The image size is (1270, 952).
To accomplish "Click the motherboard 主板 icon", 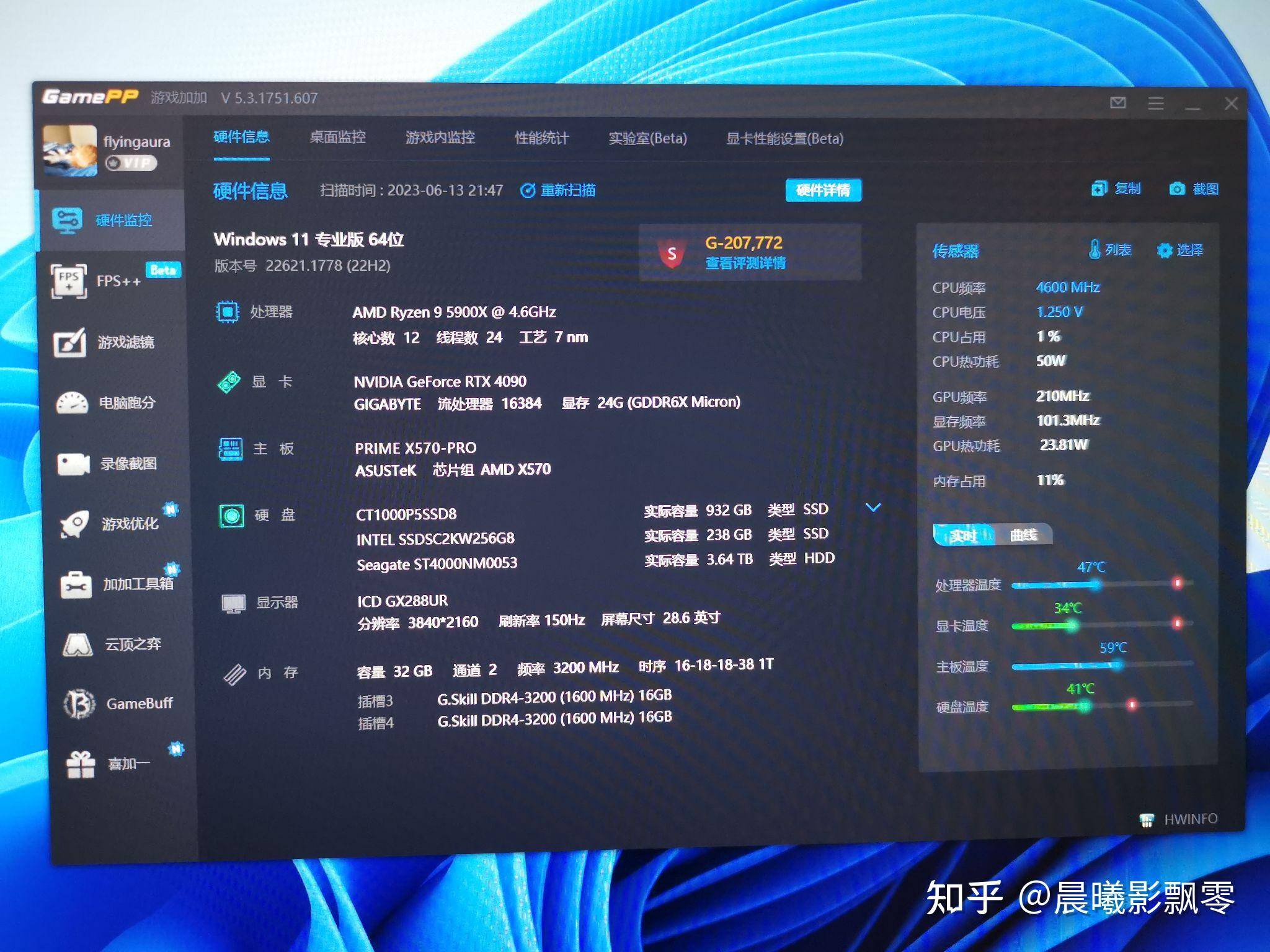I will point(231,448).
